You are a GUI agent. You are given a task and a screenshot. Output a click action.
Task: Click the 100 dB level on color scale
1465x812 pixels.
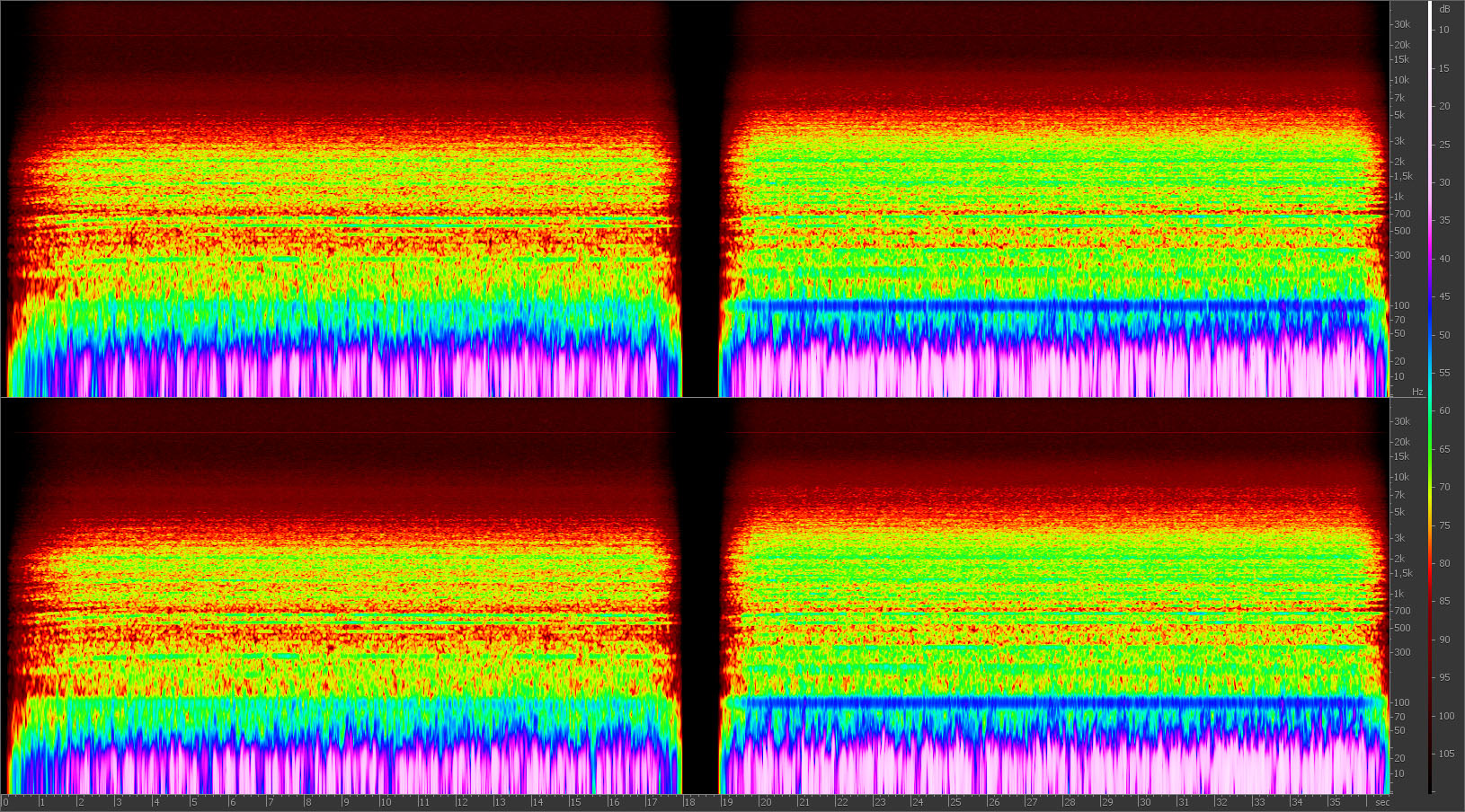point(1446,716)
